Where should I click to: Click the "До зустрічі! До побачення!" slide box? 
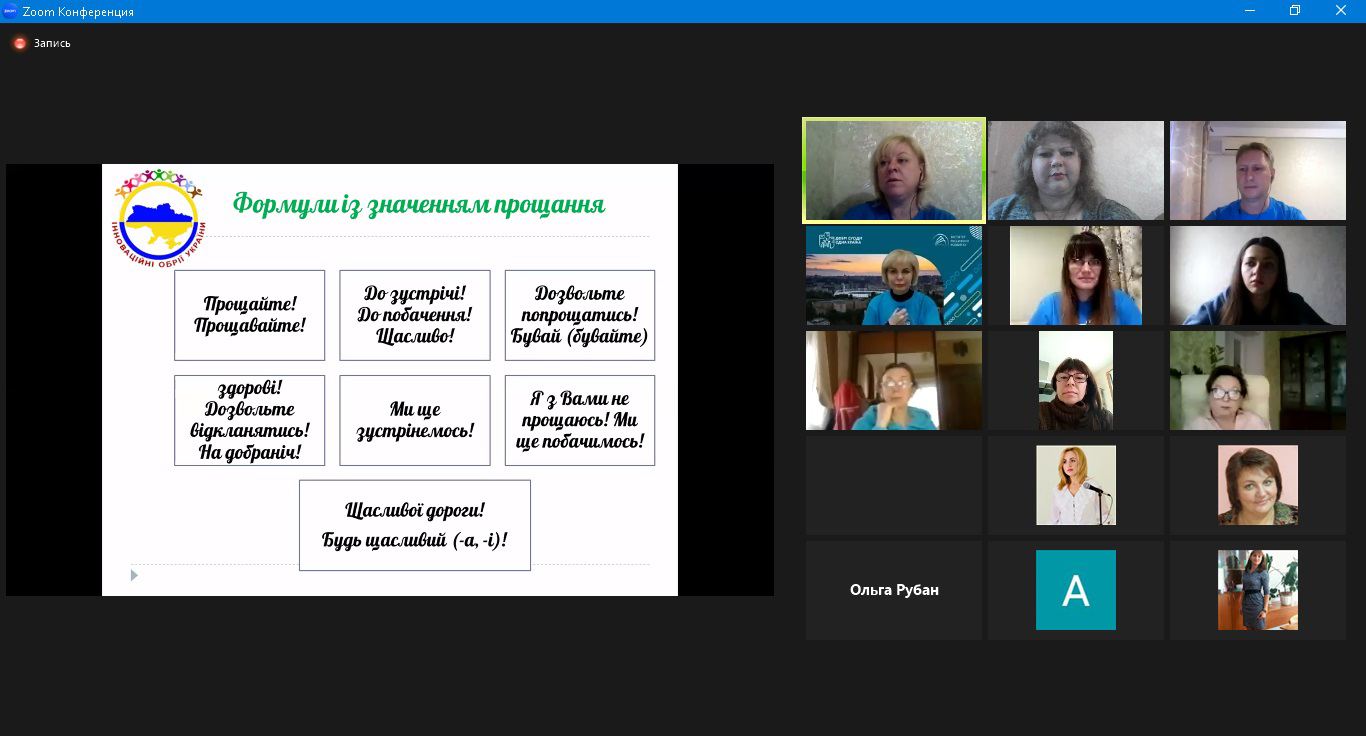pos(415,315)
